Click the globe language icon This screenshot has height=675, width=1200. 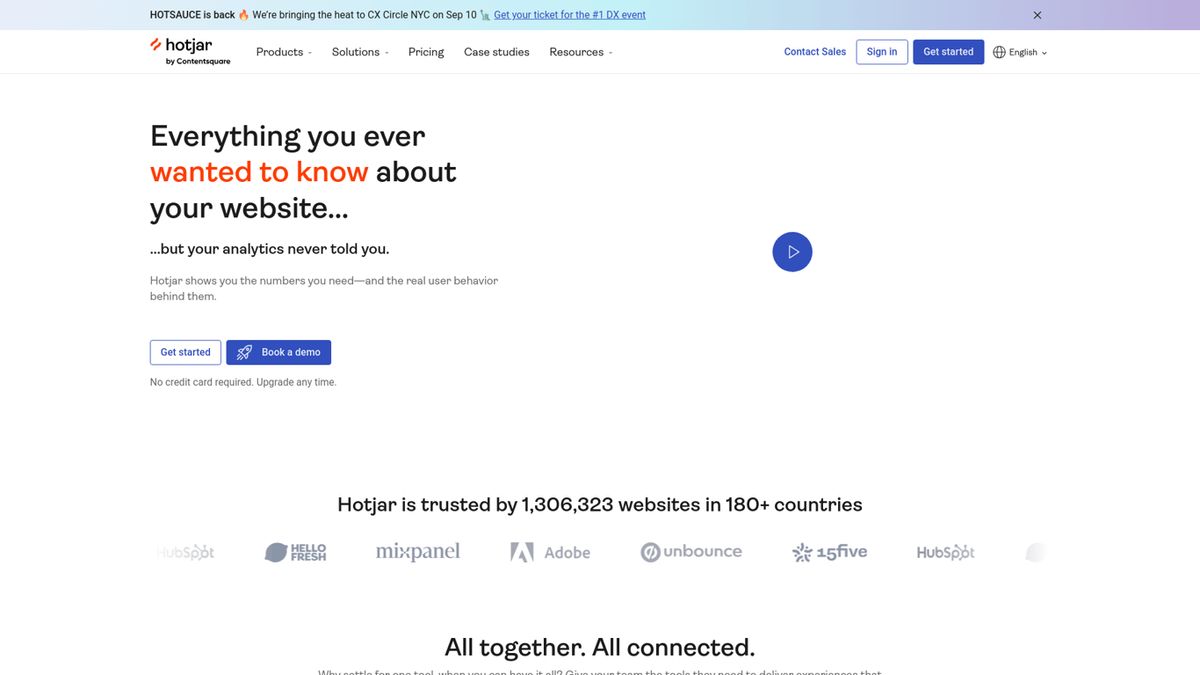point(998,51)
